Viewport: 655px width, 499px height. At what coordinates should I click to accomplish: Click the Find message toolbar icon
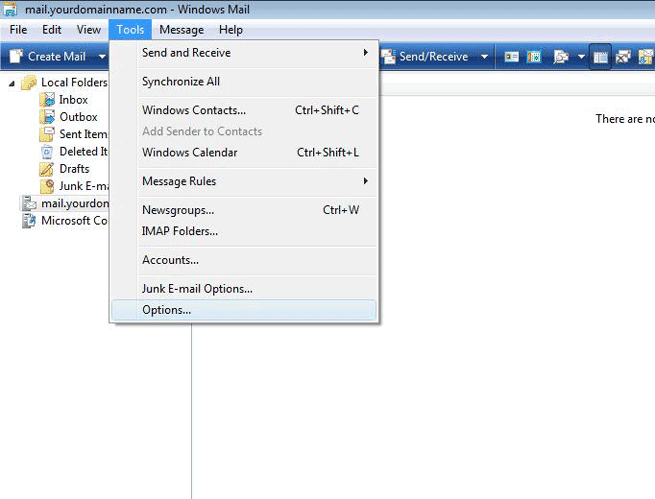point(560,57)
